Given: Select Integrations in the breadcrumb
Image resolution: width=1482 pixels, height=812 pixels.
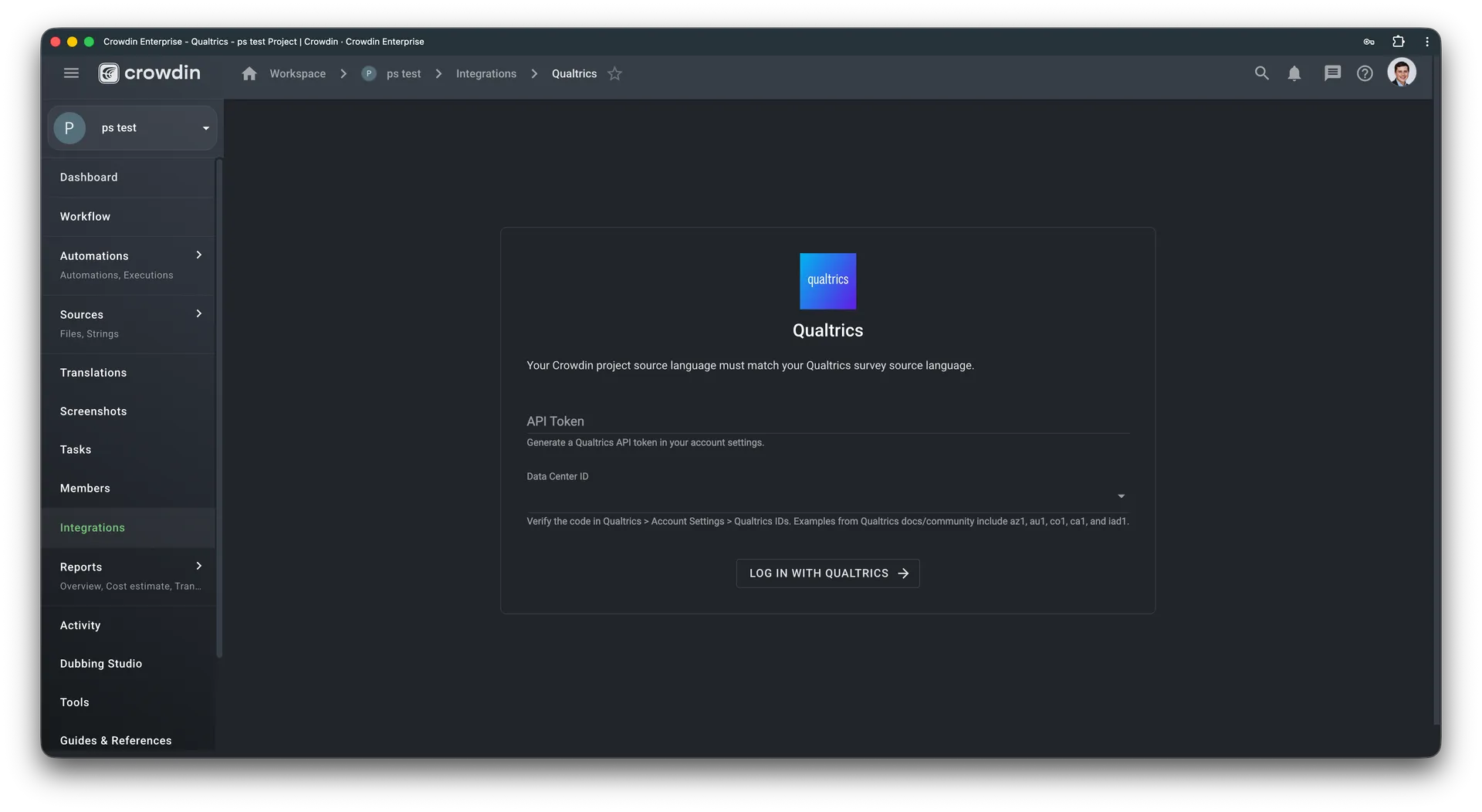Looking at the screenshot, I should (x=486, y=73).
